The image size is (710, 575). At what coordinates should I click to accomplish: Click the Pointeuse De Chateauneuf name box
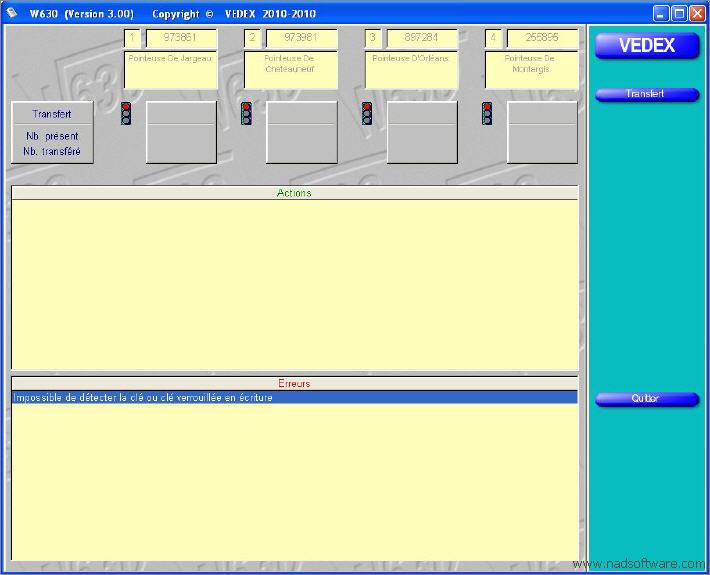(291, 70)
